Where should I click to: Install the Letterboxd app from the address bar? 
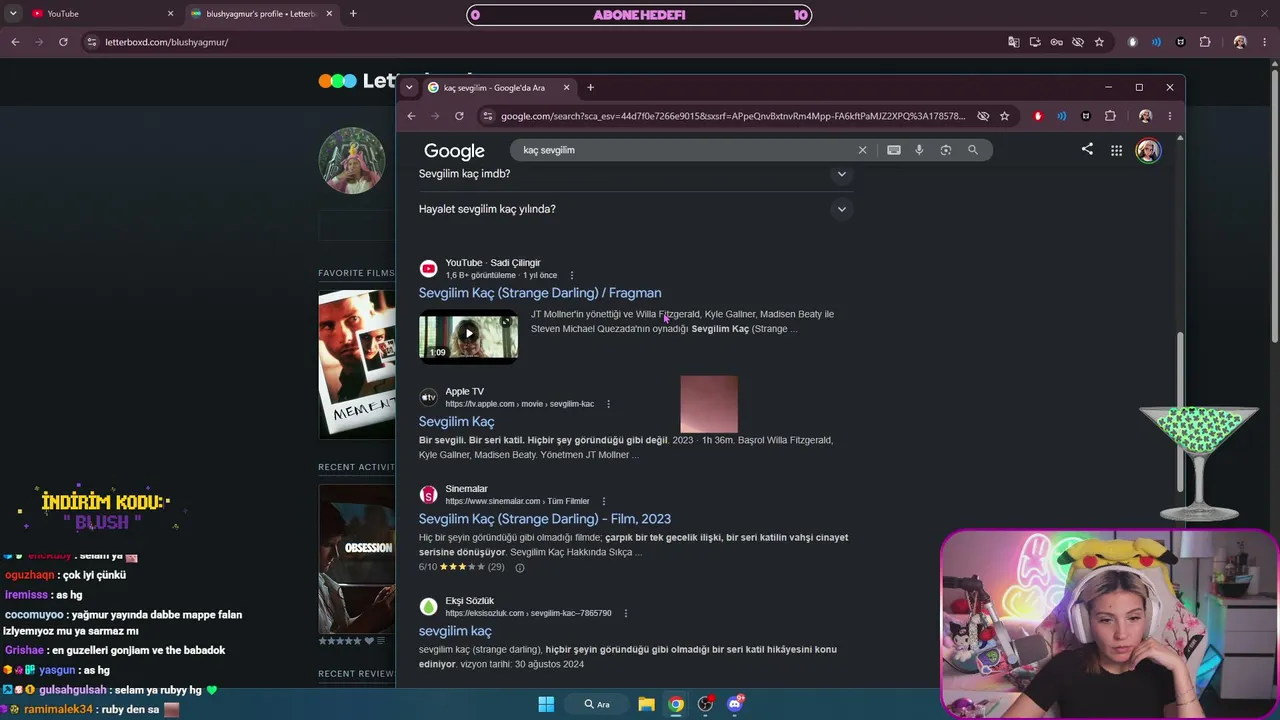(x=1035, y=42)
